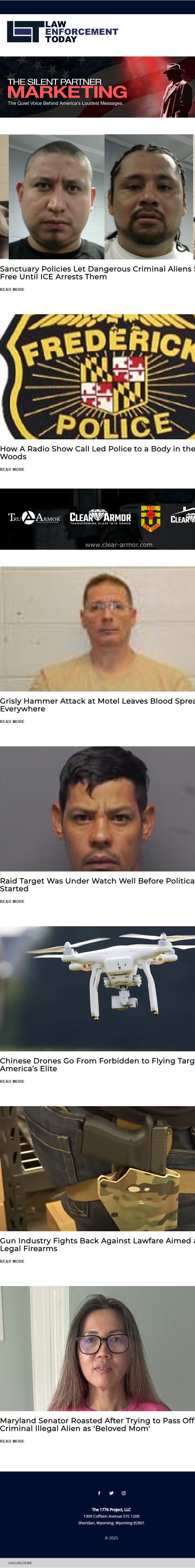Image resolution: width=195 pixels, height=1568 pixels.
Task: Open the Maryland Senator Roasted headline
Action: 97,1424
